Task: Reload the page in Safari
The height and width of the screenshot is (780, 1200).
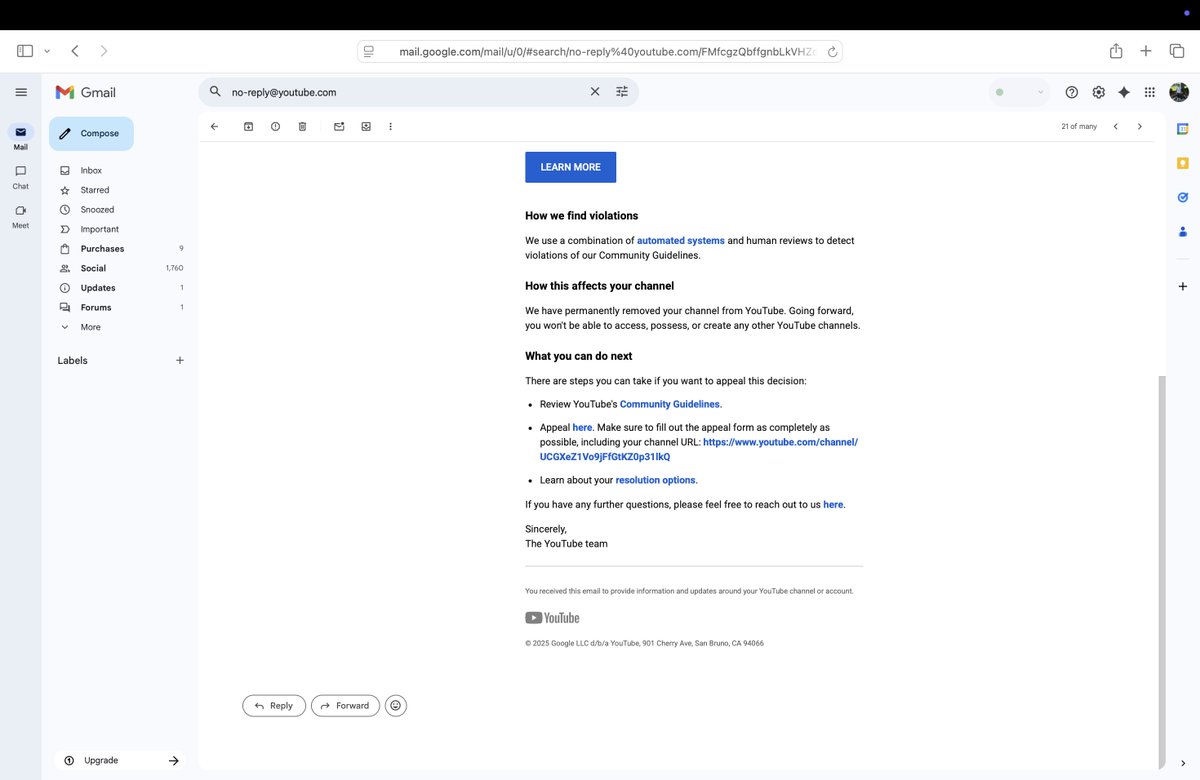Action: click(832, 51)
